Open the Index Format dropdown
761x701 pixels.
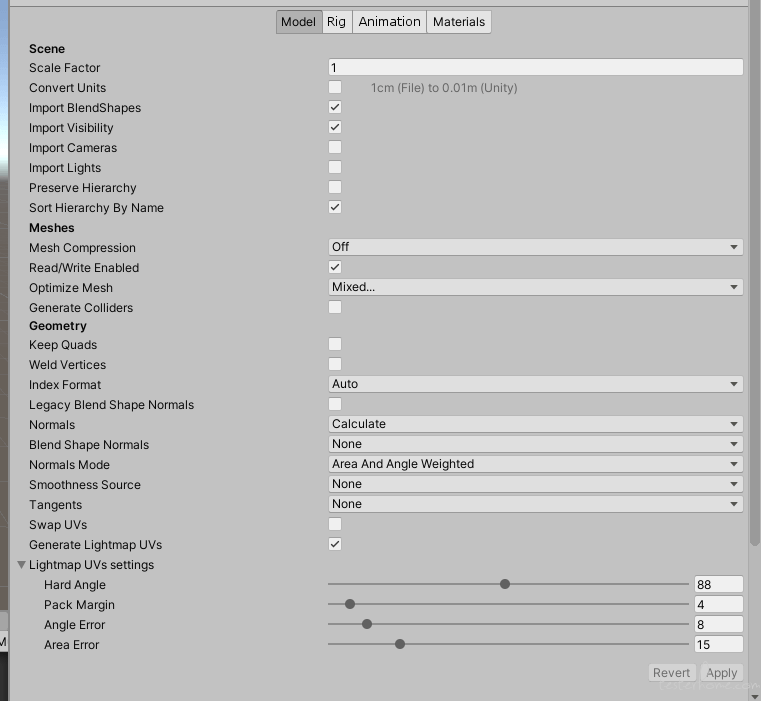click(535, 384)
